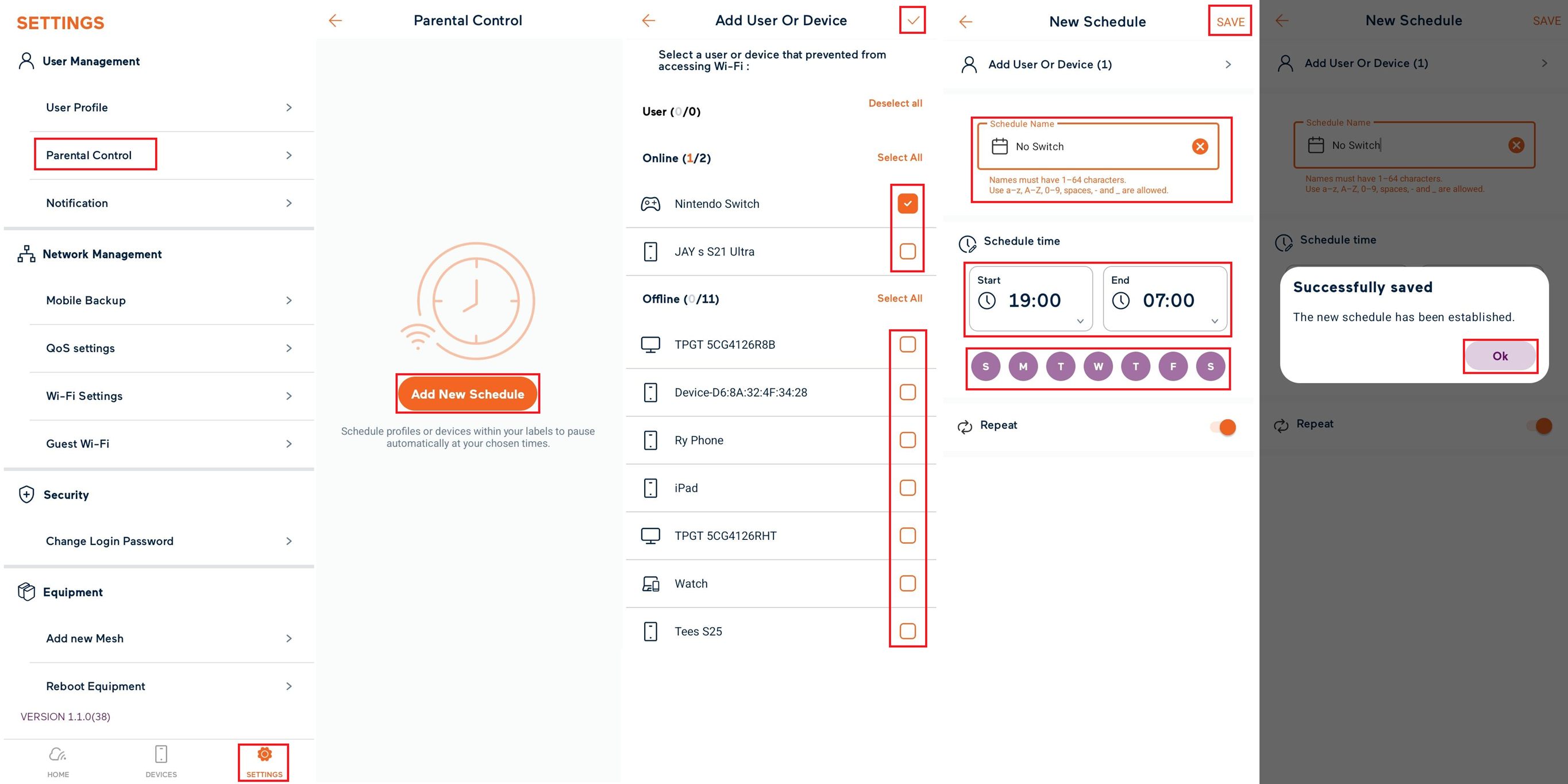1568x784 pixels.
Task: Open the Settings gear icon
Action: pos(264,755)
